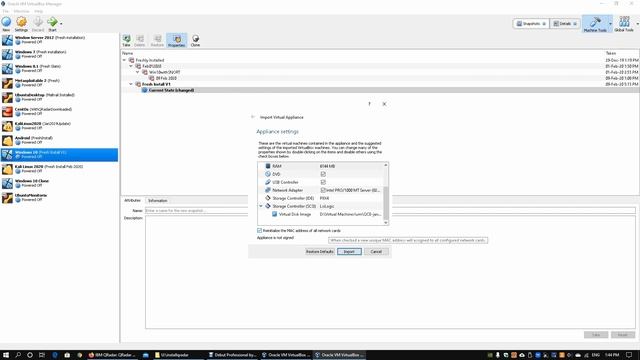Click the snapshot Name input field
This screenshot has width=640, height=360.
[390, 211]
